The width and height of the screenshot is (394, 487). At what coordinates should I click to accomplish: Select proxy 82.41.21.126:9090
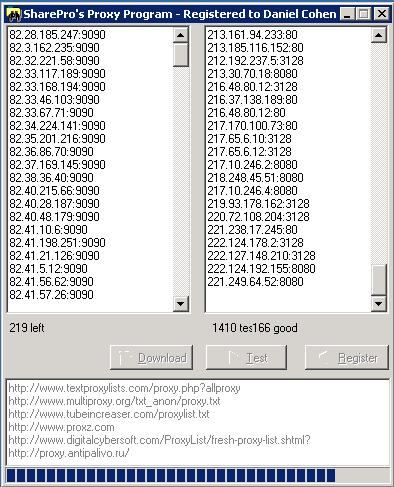(54, 256)
